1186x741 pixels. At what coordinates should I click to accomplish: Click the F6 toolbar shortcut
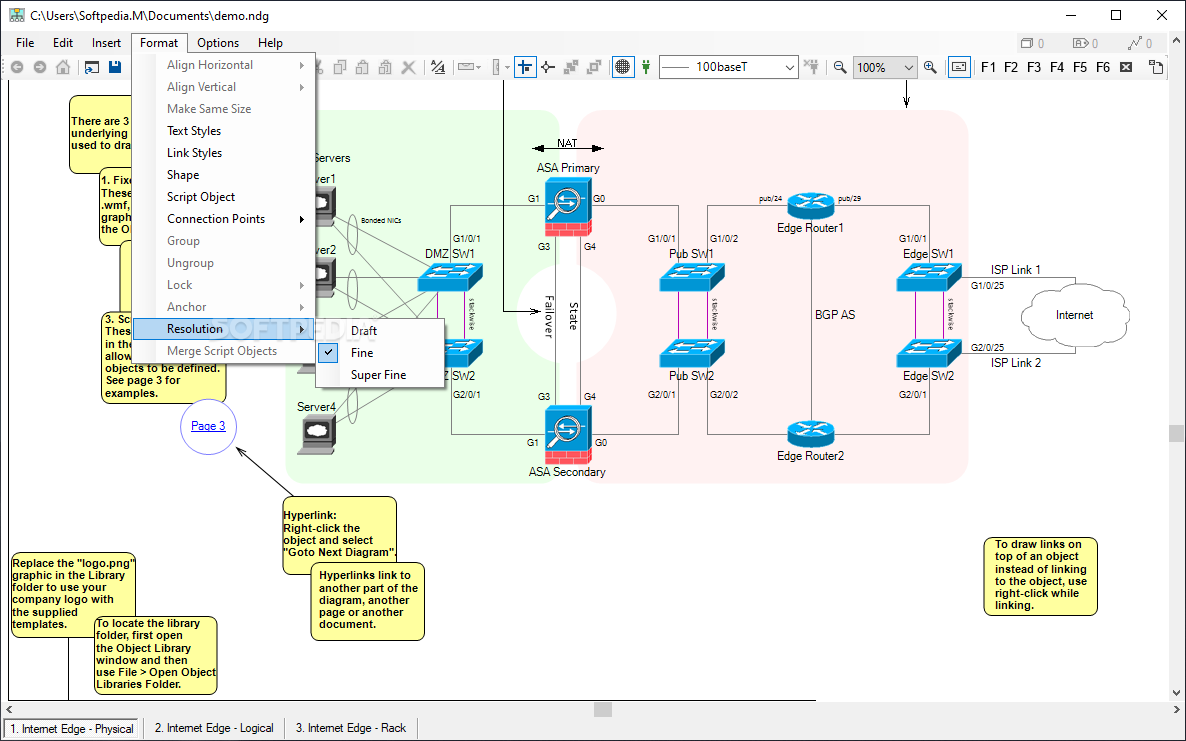click(1103, 67)
